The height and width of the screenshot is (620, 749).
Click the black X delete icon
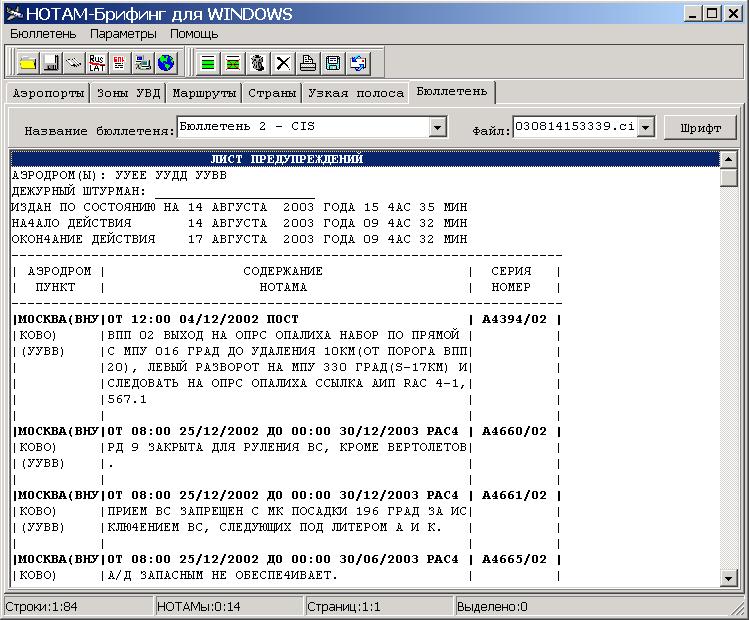point(284,63)
